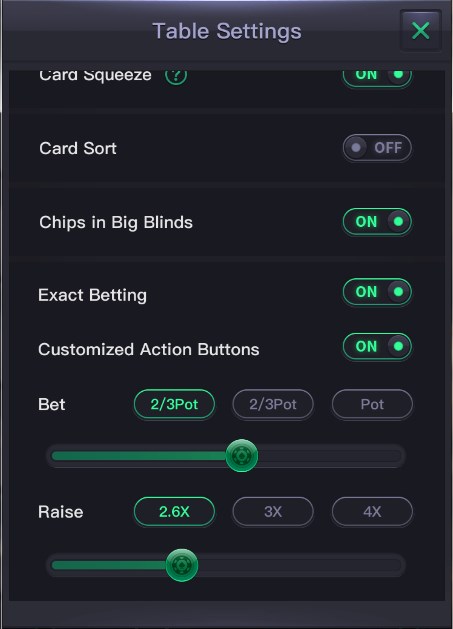
Task: Select the highlighted green 2/3Pot bet preset
Action: pos(174,404)
